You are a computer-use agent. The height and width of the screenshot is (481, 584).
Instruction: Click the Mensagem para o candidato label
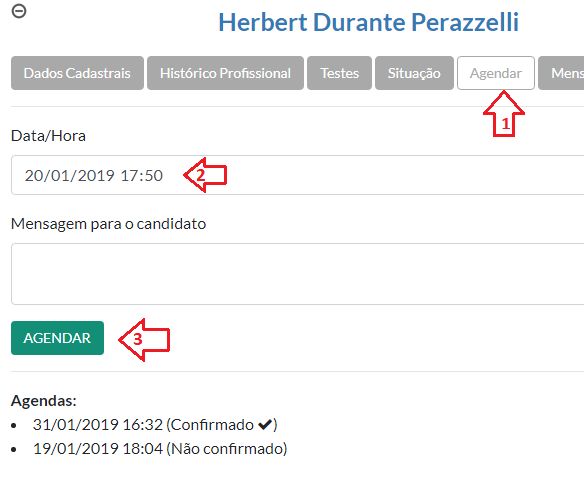[x=108, y=224]
